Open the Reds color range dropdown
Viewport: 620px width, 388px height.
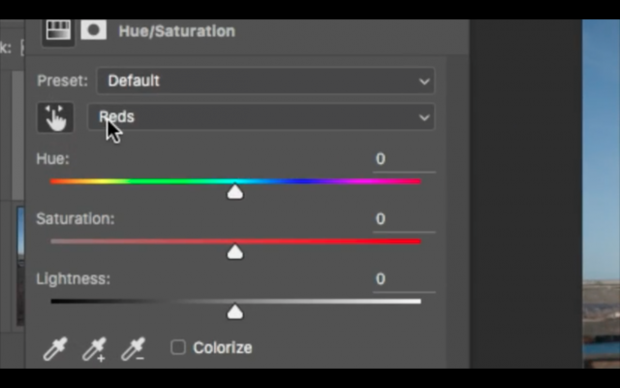(x=261, y=117)
